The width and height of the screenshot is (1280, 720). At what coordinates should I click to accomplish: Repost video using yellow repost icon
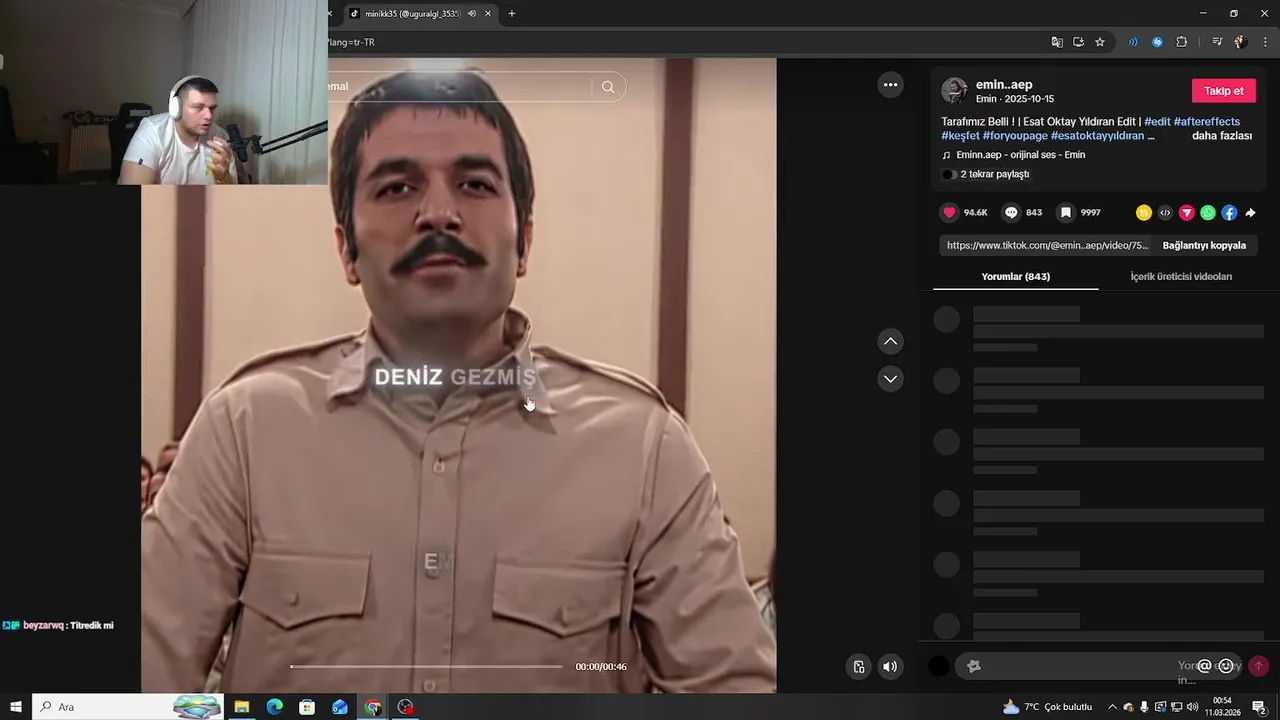[x=1144, y=212]
